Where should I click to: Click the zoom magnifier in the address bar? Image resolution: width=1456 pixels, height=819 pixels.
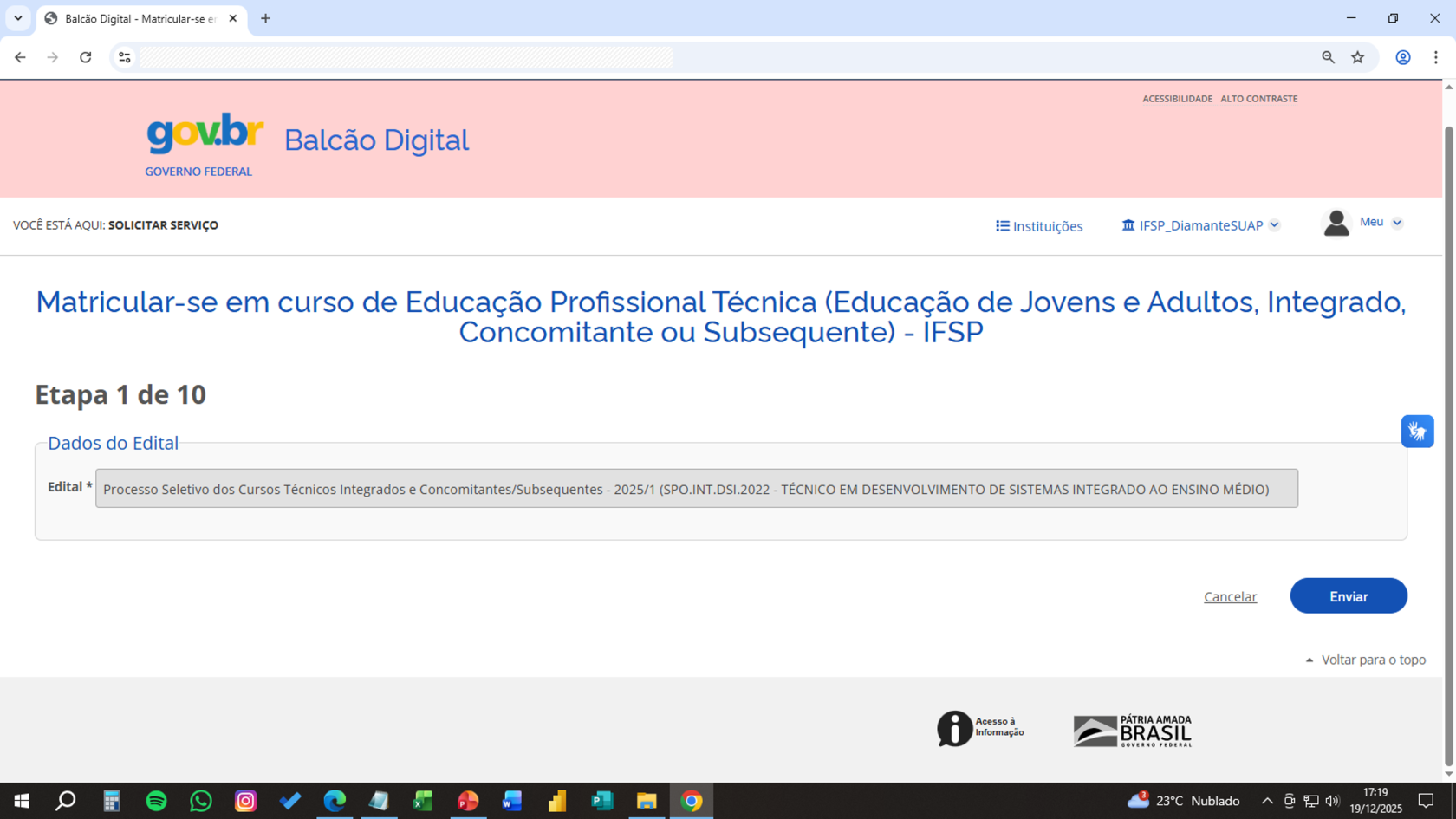(x=1328, y=57)
